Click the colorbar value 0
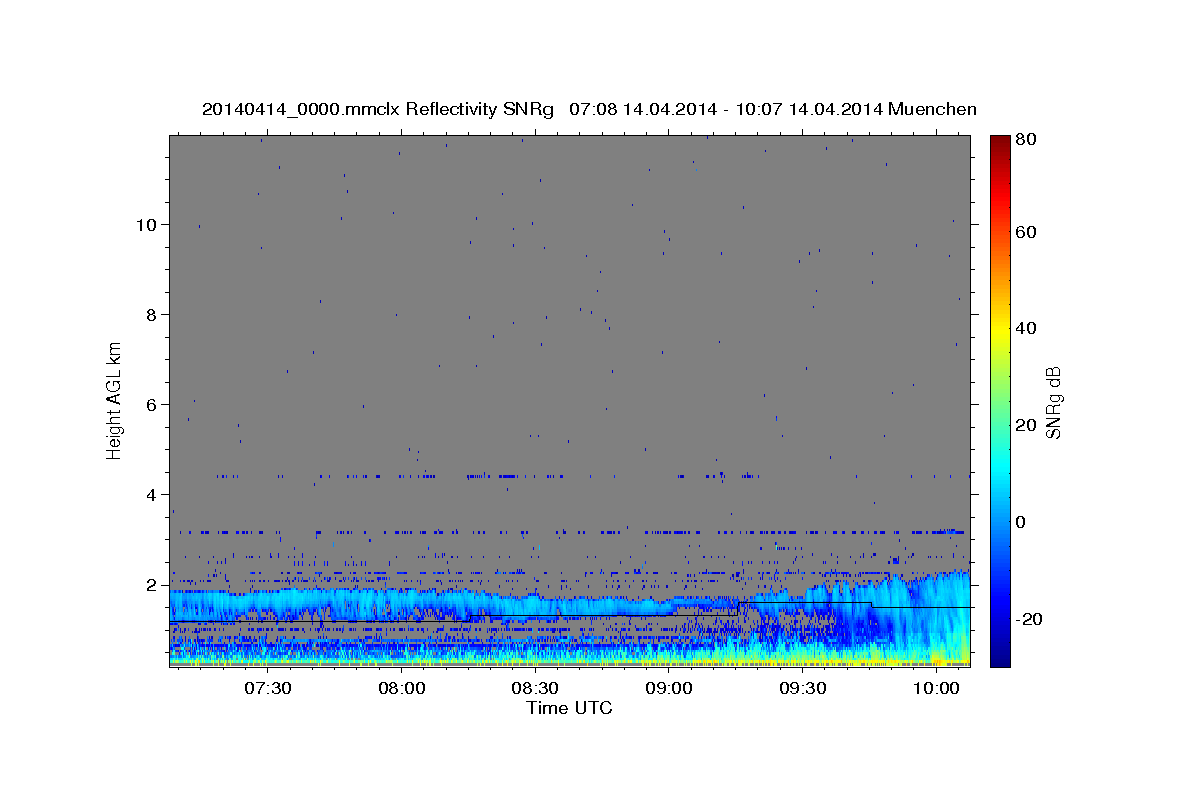This screenshot has width=1200, height=800. point(1022,522)
